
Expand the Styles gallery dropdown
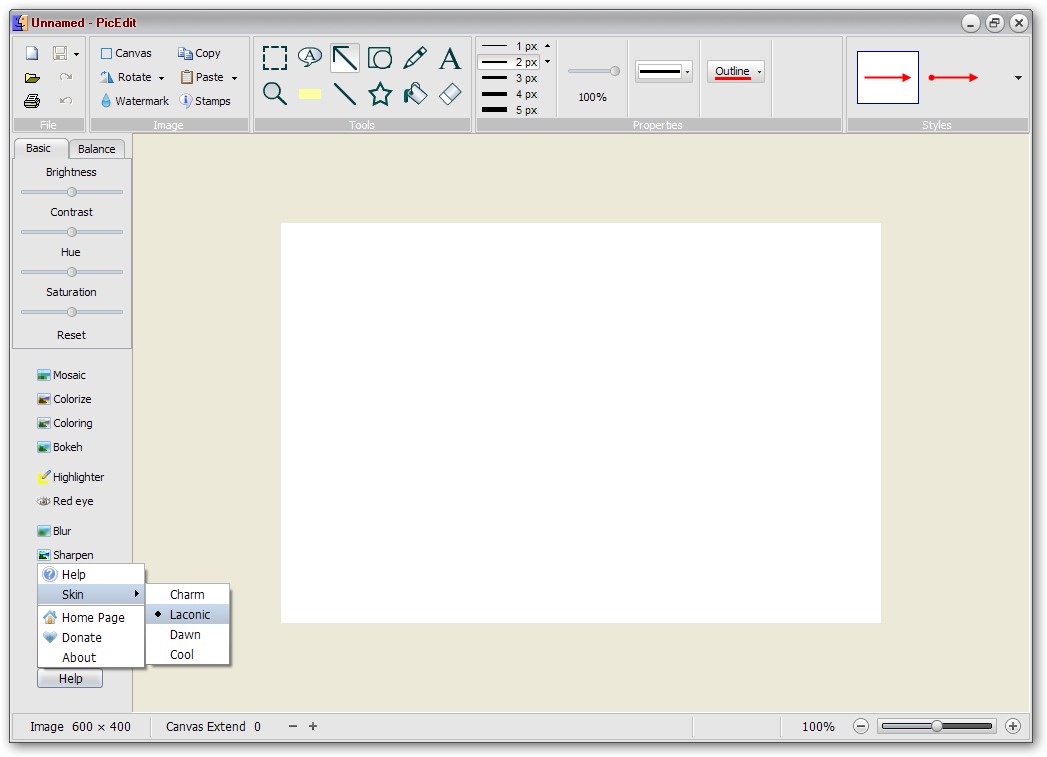1018,78
